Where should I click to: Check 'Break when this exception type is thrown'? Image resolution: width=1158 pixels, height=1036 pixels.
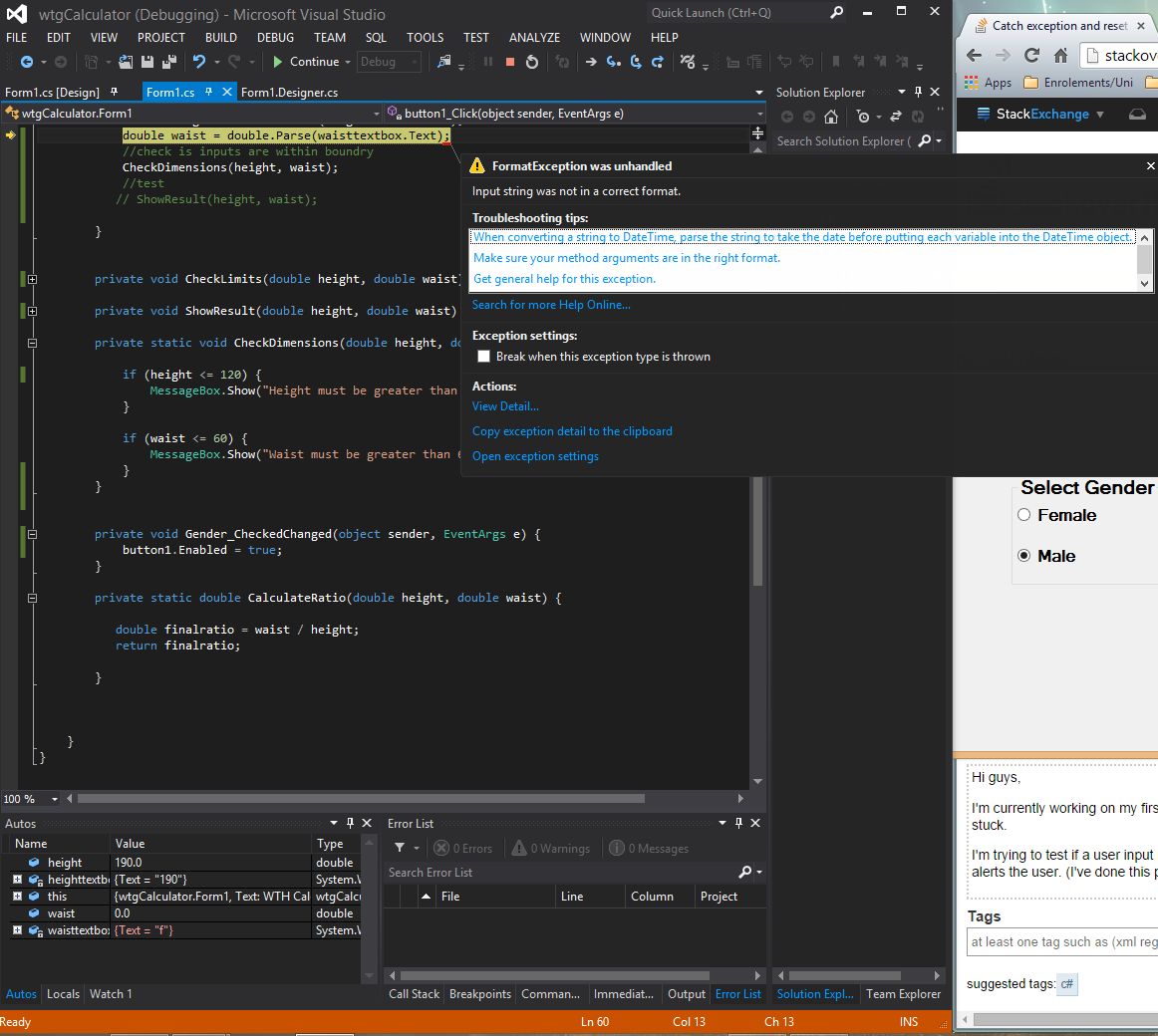pyautogui.click(x=484, y=357)
